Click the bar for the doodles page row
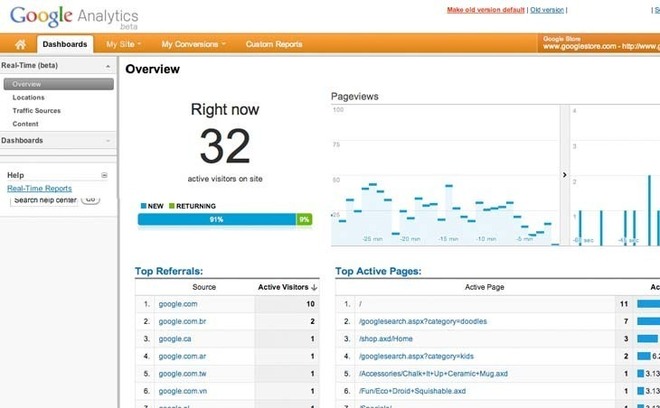 pyautogui.click(x=648, y=321)
